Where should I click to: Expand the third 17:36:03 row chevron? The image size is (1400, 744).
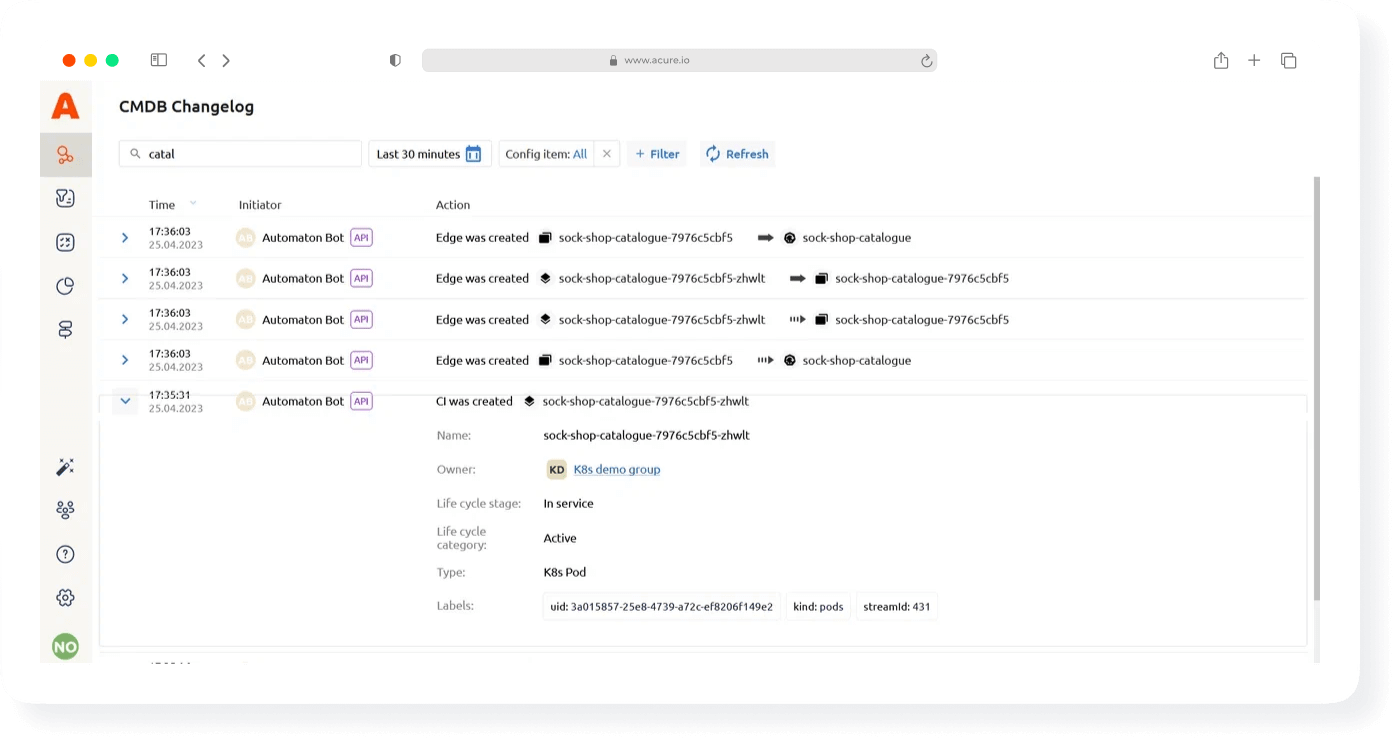pyautogui.click(x=125, y=319)
